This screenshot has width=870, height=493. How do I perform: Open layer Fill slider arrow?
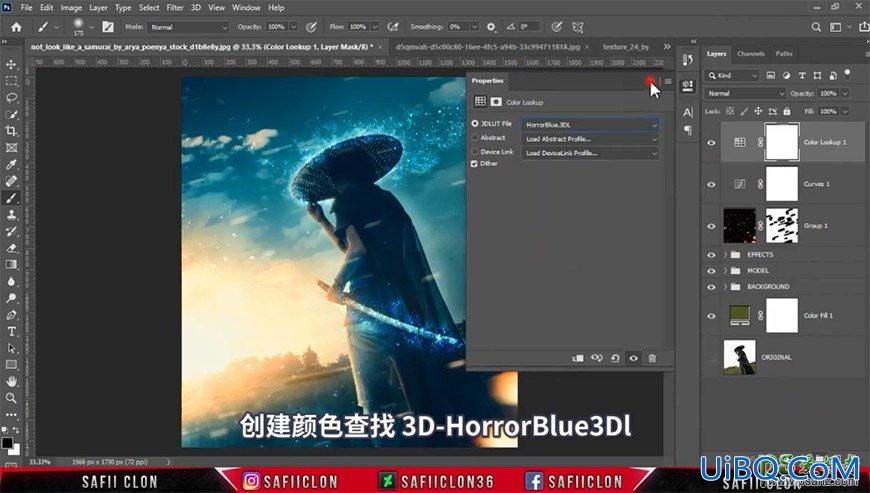pyautogui.click(x=845, y=111)
